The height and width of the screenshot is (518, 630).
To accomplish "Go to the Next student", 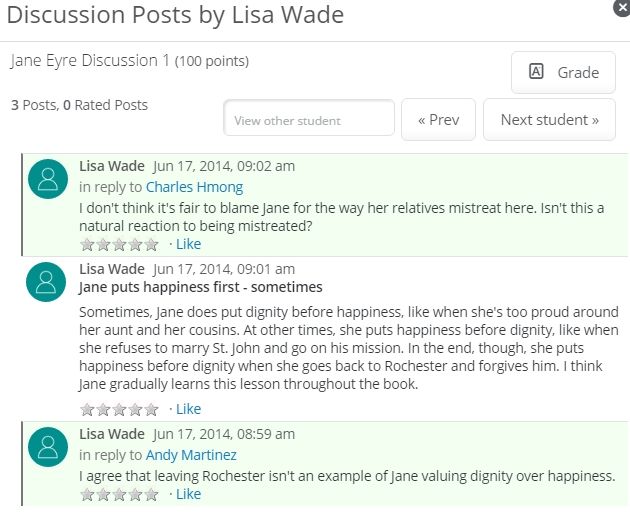I will click(549, 119).
